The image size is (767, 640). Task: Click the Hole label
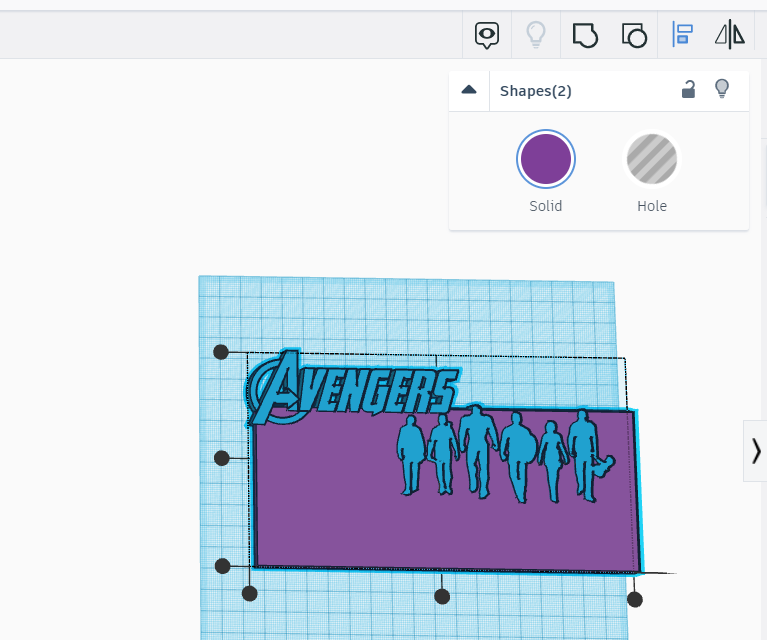[652, 206]
